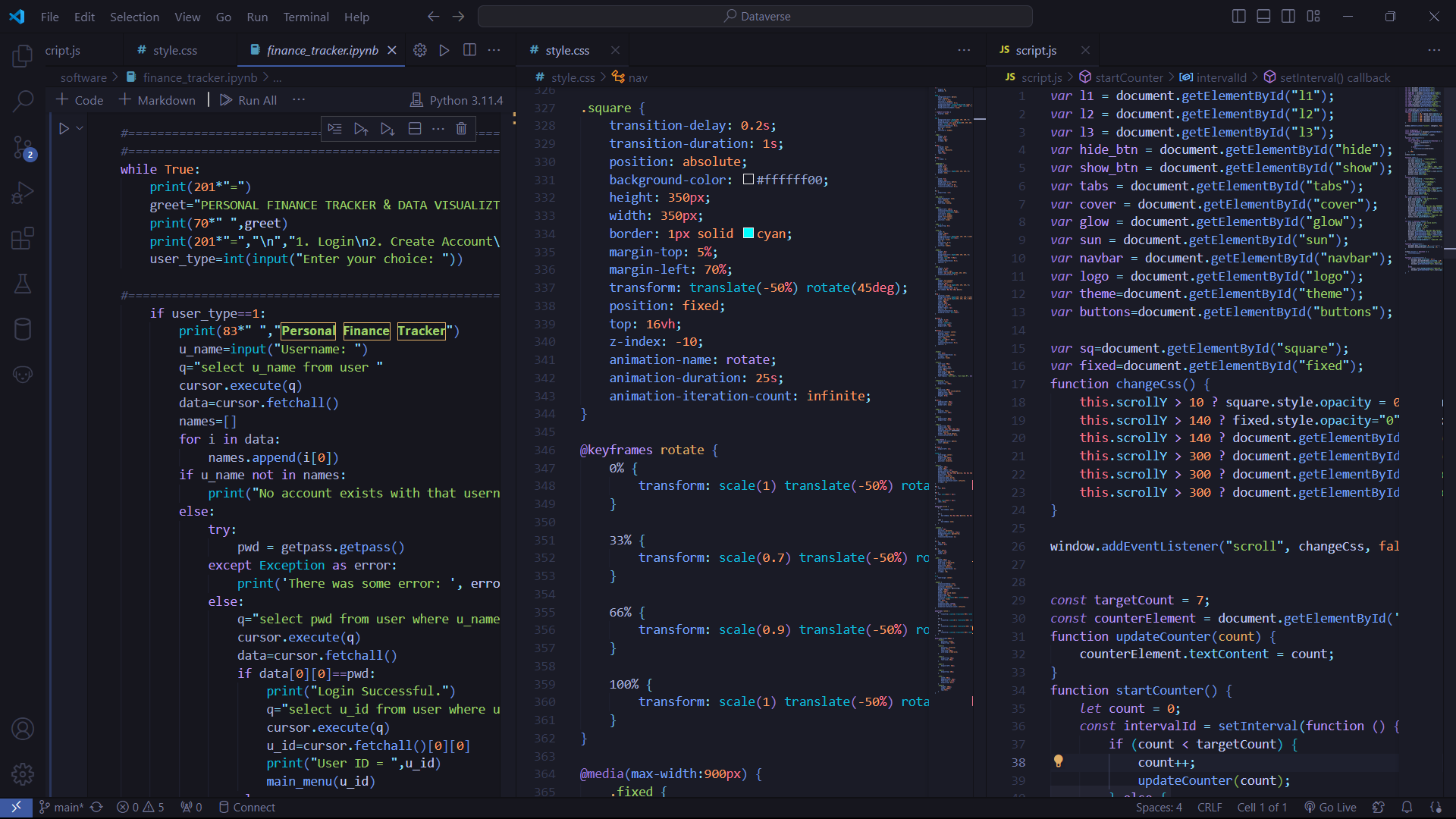Split the notebook cell

(415, 129)
